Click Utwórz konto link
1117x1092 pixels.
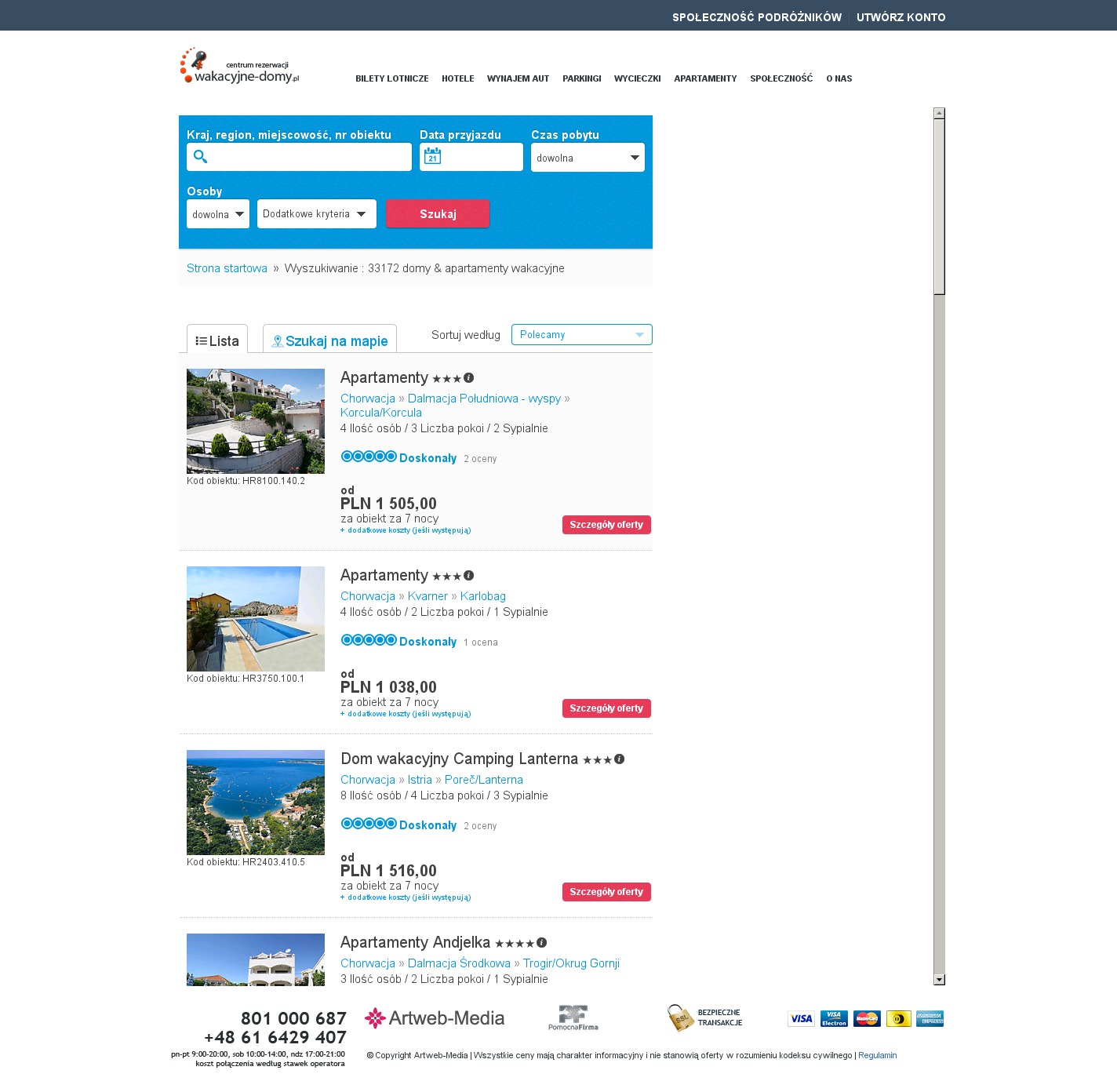point(901,17)
